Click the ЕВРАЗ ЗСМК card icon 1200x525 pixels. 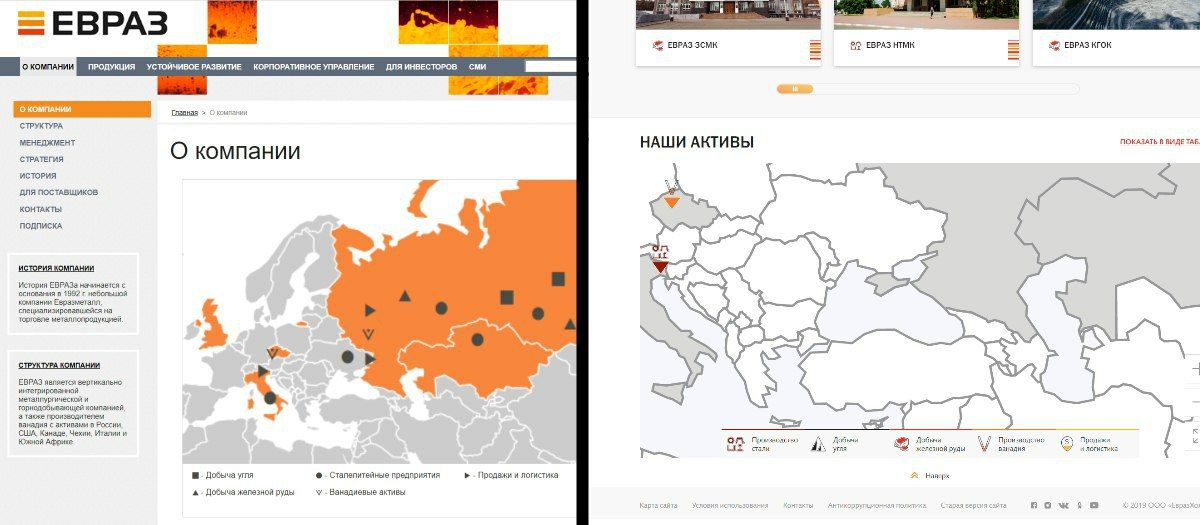[x=657, y=46]
